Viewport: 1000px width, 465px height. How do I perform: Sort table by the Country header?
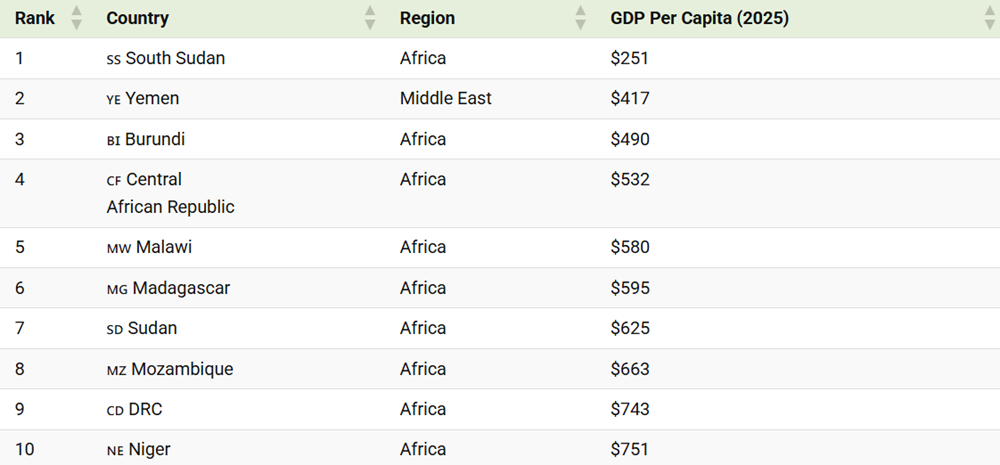[x=137, y=18]
